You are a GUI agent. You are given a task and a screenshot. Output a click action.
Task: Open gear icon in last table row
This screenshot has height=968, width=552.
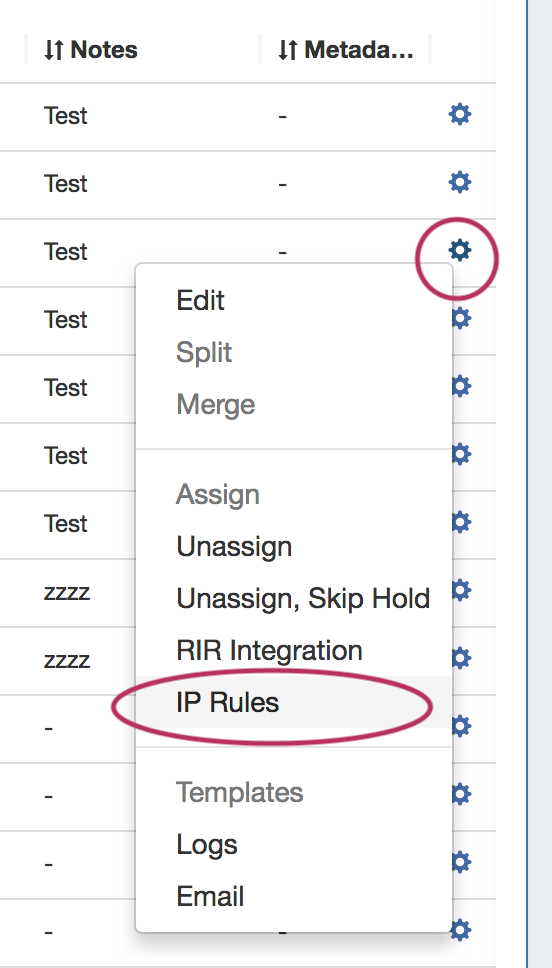[x=461, y=929]
